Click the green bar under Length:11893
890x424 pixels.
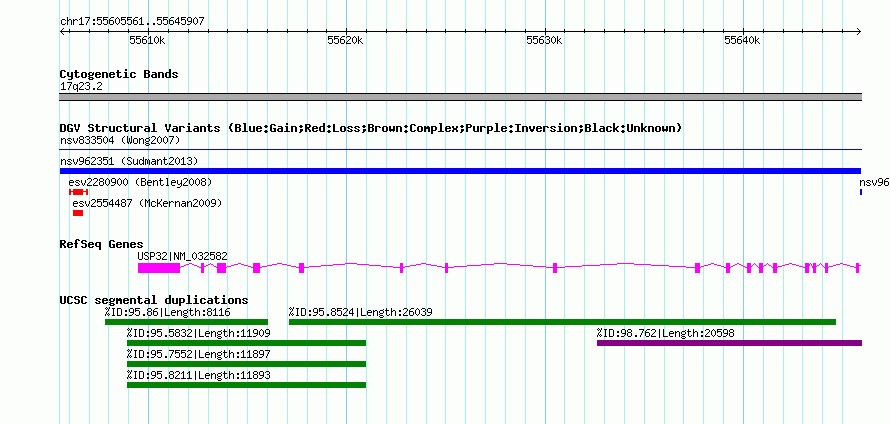246,385
